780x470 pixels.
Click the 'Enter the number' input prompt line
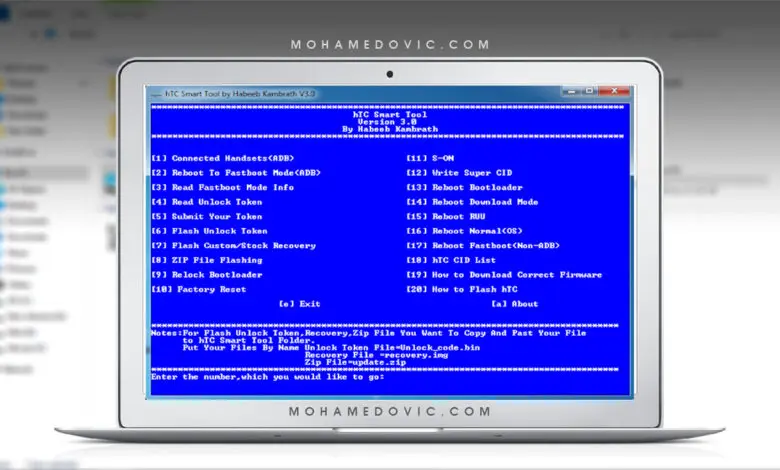tap(268, 377)
